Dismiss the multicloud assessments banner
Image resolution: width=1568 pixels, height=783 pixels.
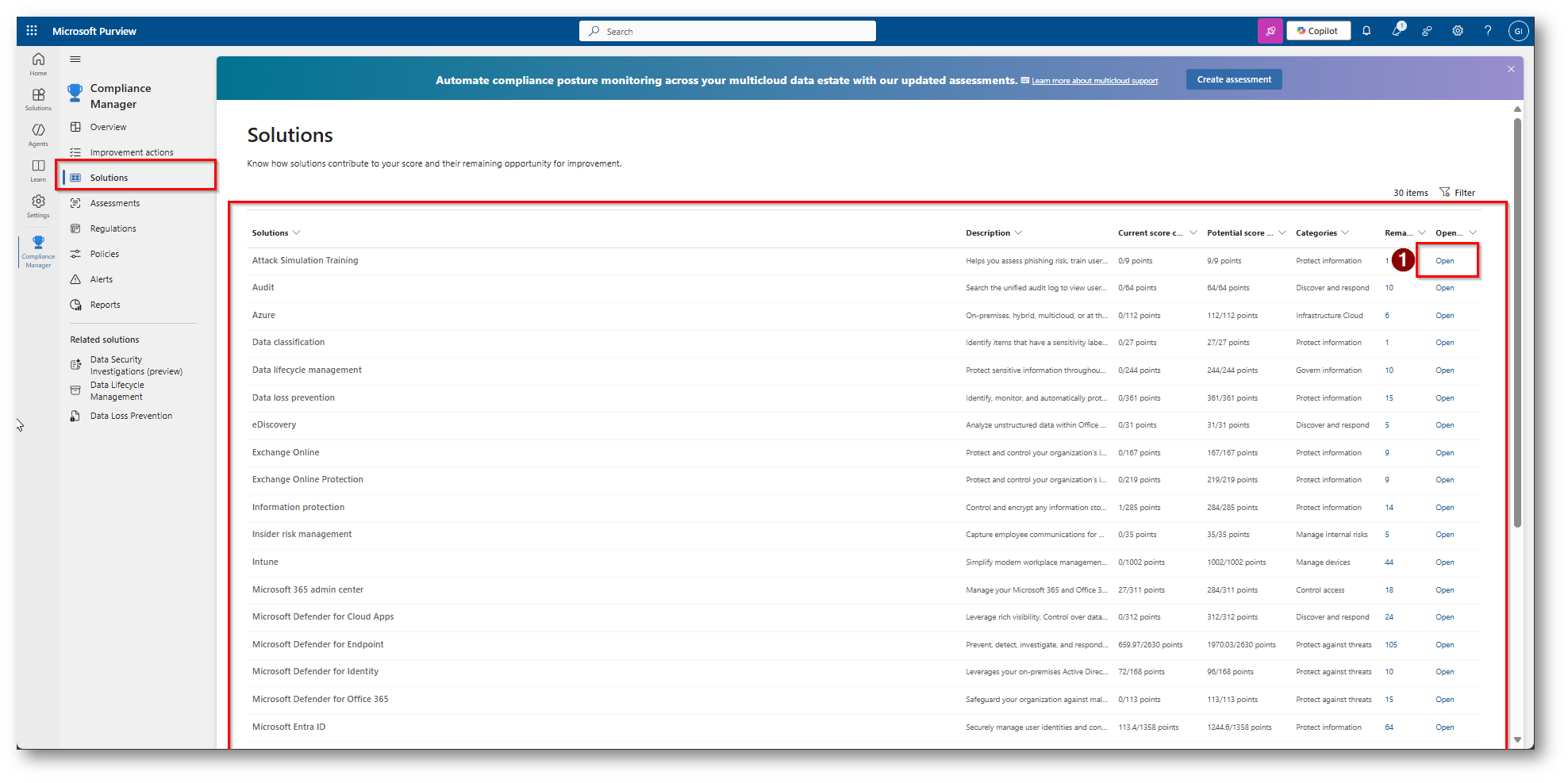[1511, 69]
